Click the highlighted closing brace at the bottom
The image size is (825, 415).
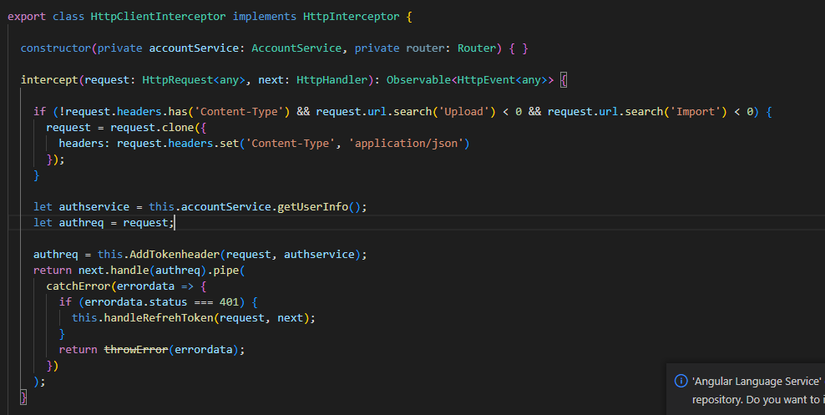pyautogui.click(x=23, y=397)
